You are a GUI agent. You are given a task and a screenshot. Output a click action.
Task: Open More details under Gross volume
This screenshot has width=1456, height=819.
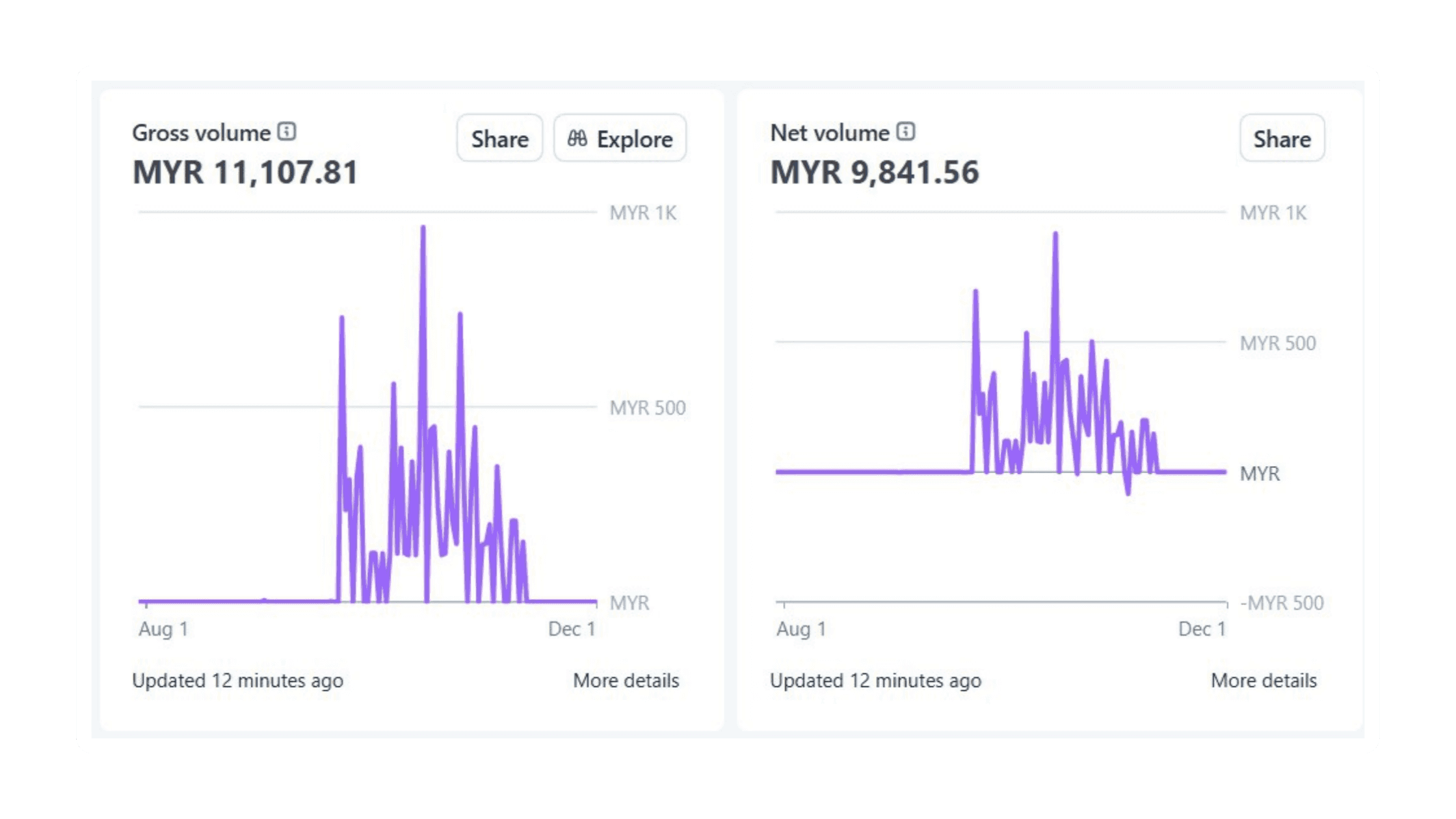coord(626,681)
